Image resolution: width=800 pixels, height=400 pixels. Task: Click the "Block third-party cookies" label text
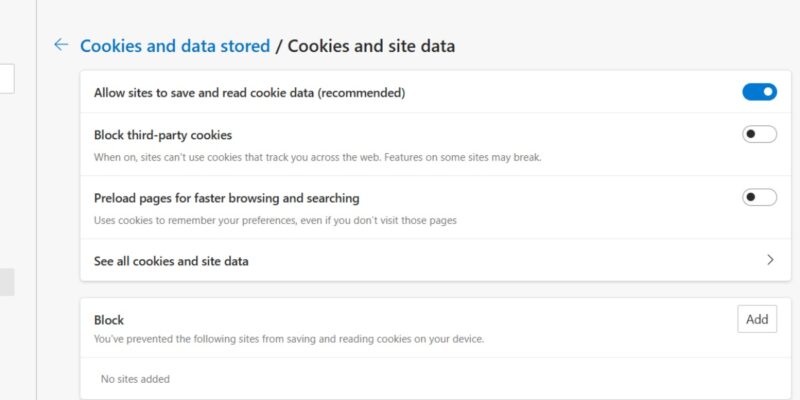(x=163, y=135)
